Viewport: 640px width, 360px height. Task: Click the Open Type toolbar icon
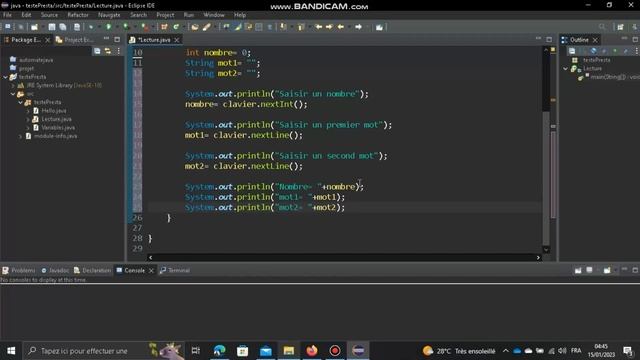click(x=195, y=27)
